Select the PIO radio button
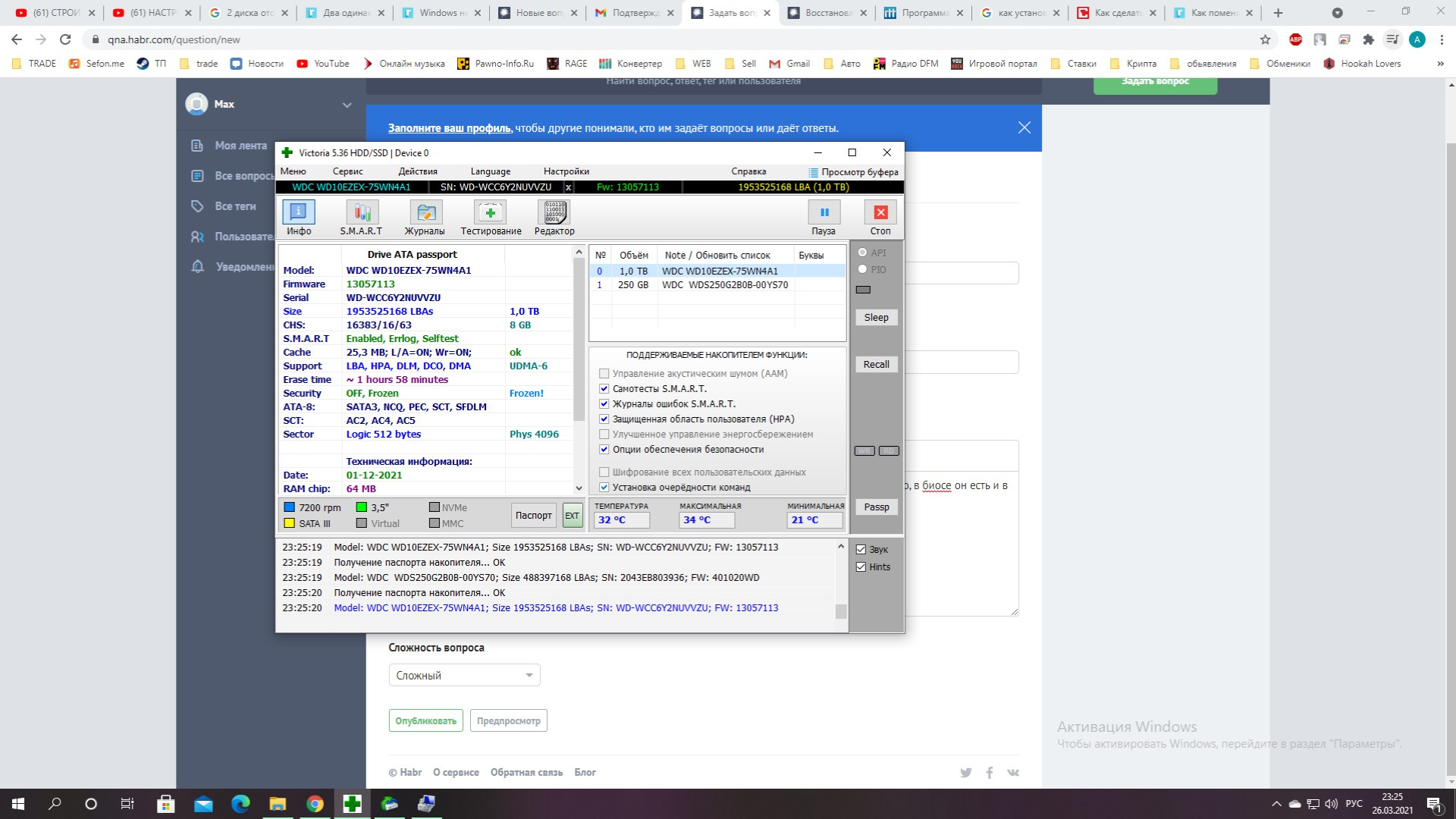 862,269
